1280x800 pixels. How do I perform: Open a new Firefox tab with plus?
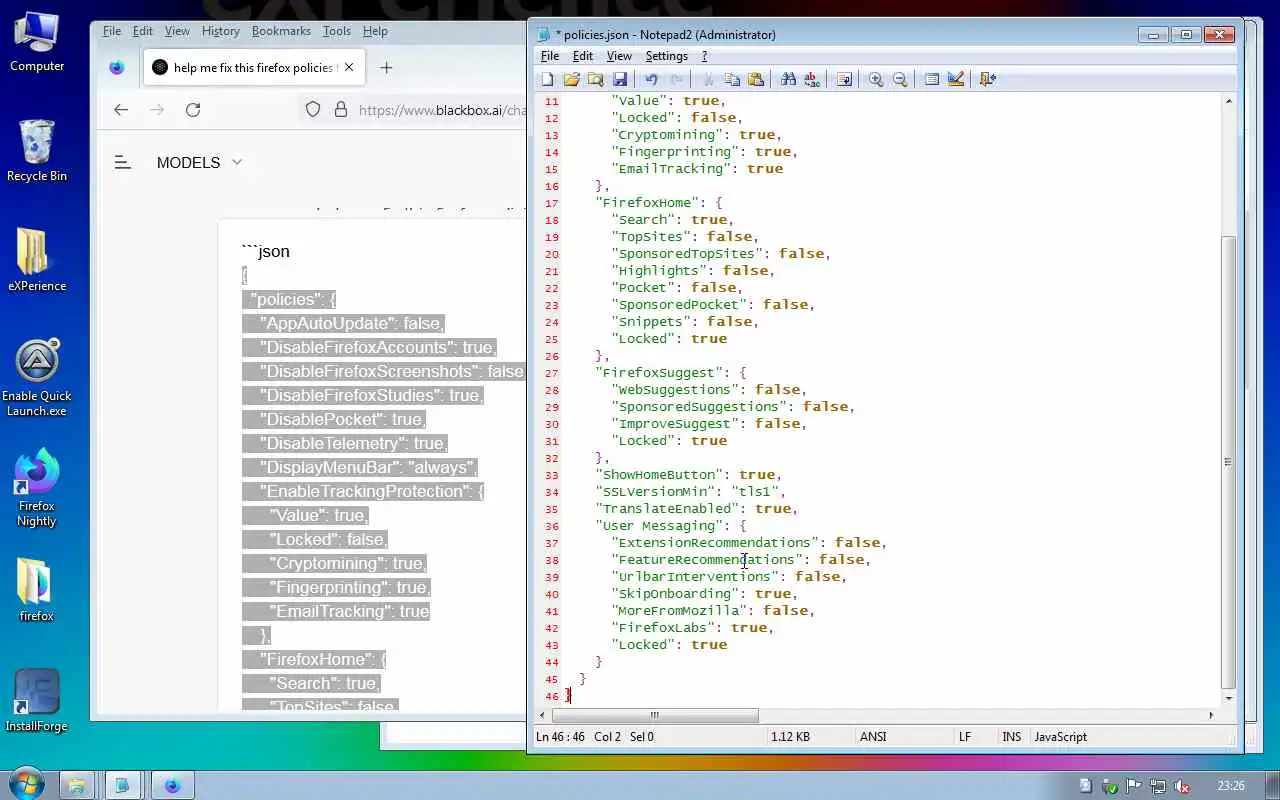(x=386, y=67)
